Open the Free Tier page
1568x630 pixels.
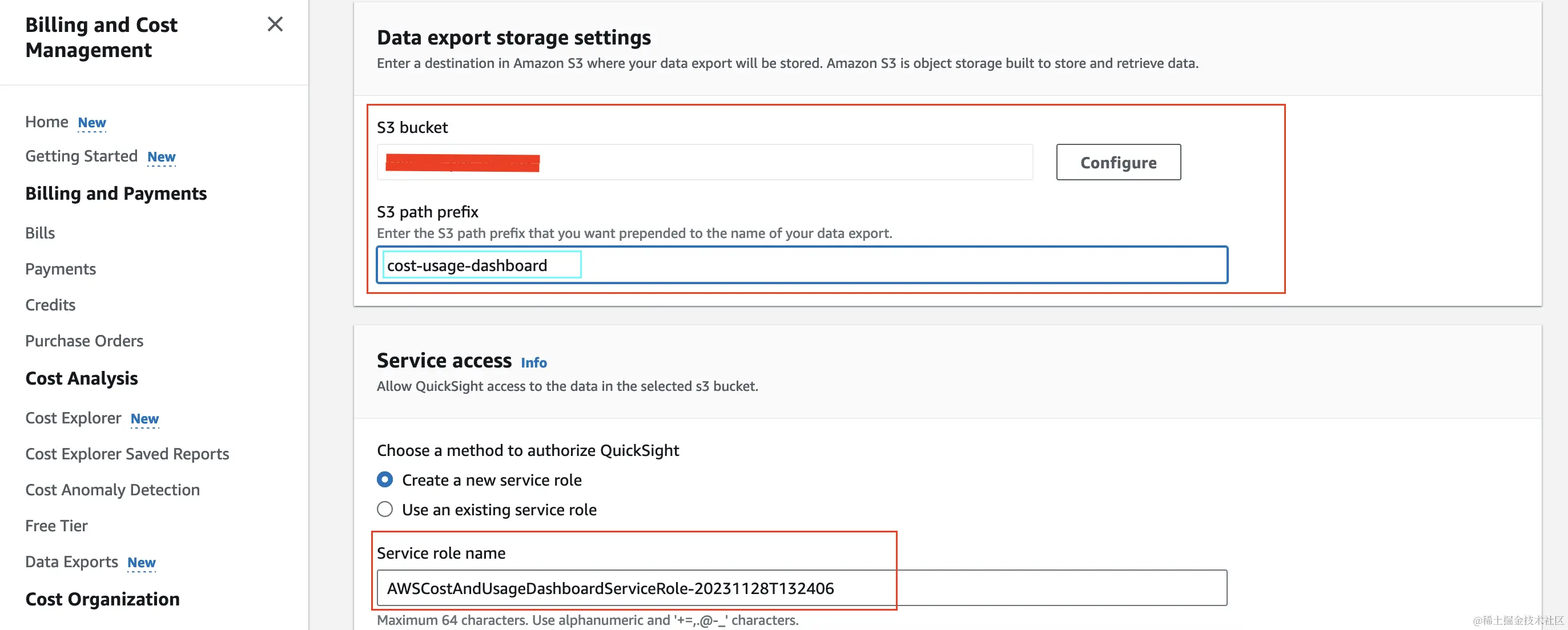56,526
